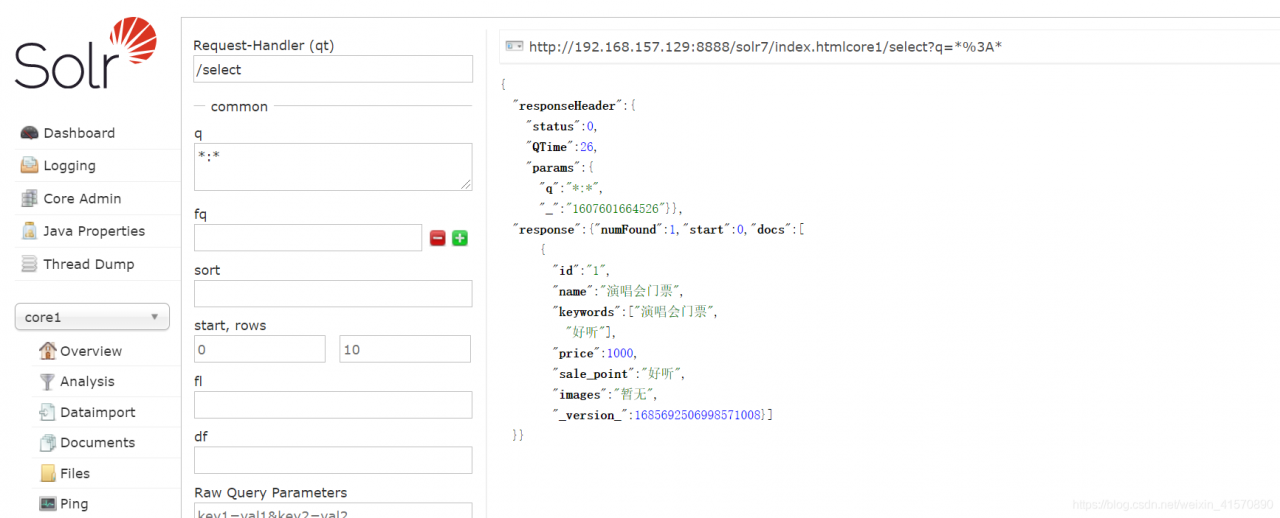Click the Java Properties icon
This screenshot has height=518, width=1280.
(29, 231)
